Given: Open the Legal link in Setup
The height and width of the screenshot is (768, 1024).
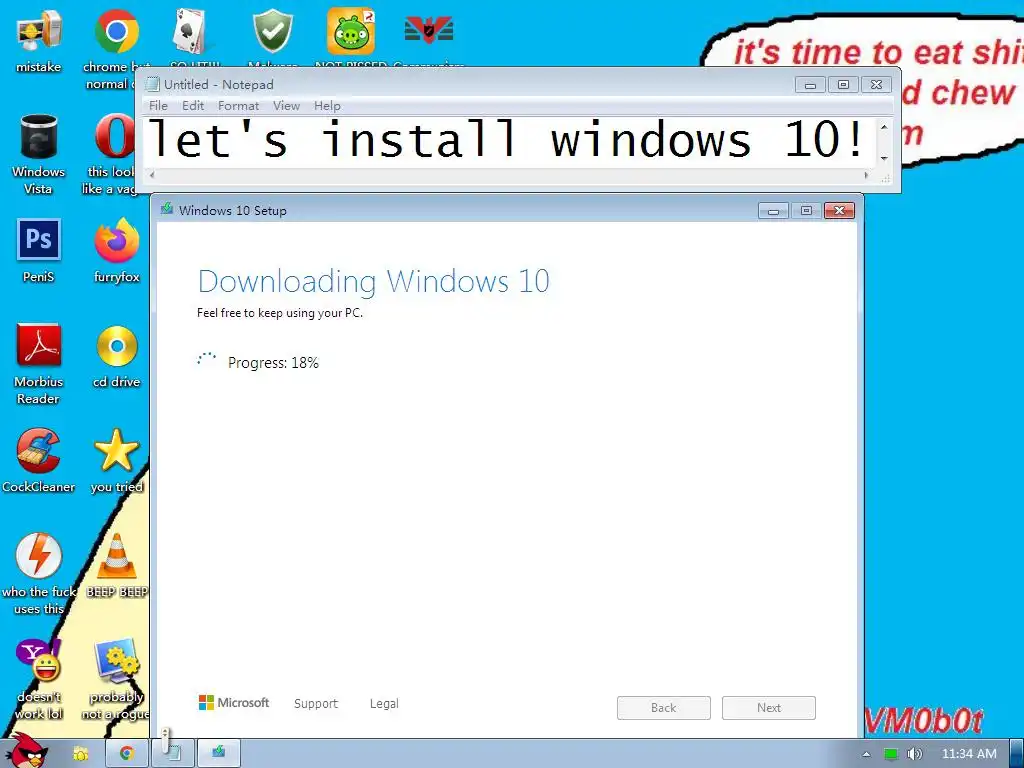Looking at the screenshot, I should click(384, 703).
